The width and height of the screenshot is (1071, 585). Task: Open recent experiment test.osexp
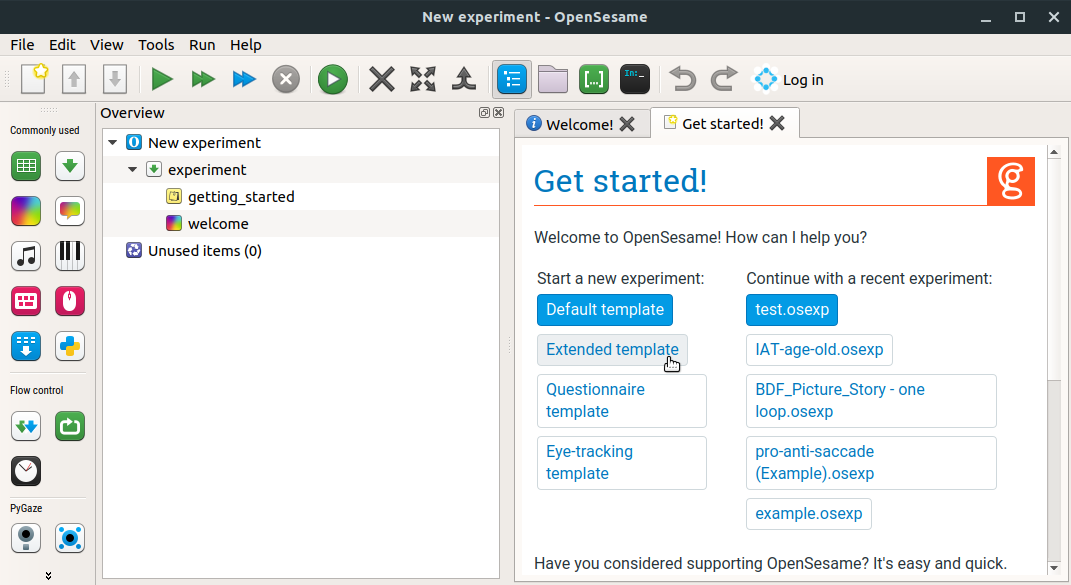792,310
